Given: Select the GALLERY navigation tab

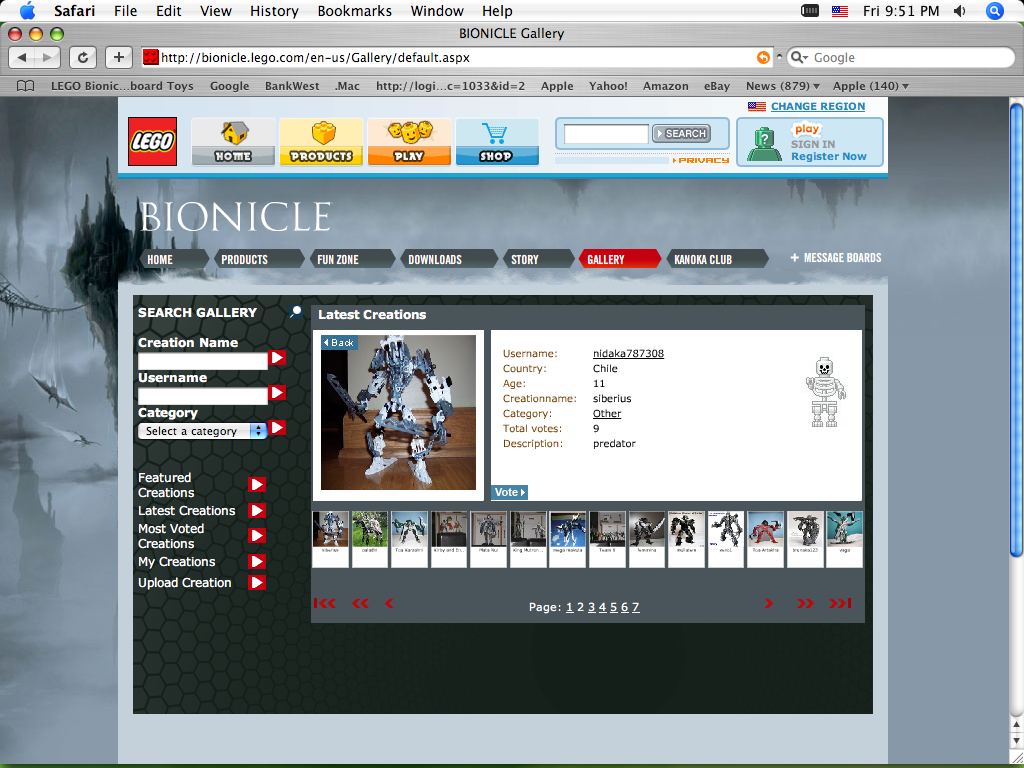Looking at the screenshot, I should tap(618, 259).
